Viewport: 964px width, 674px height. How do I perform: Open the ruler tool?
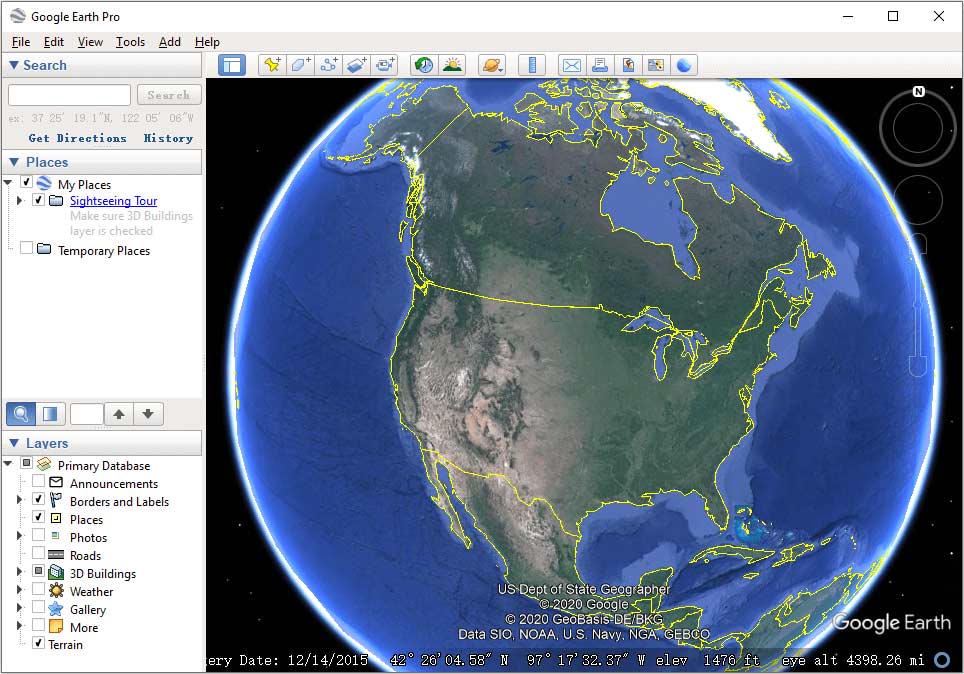[x=532, y=65]
